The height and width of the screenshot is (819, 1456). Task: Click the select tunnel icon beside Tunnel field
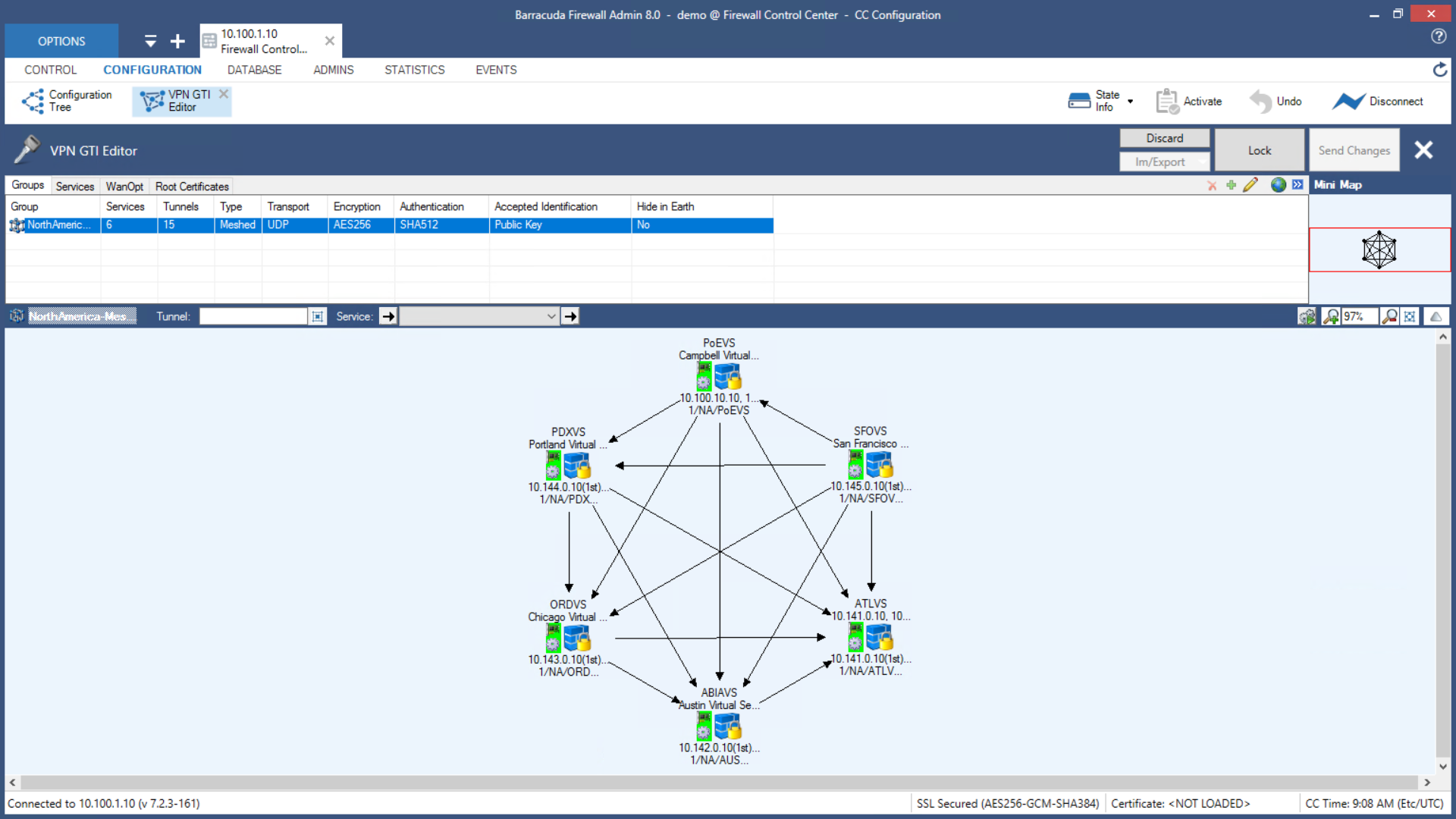(x=317, y=316)
